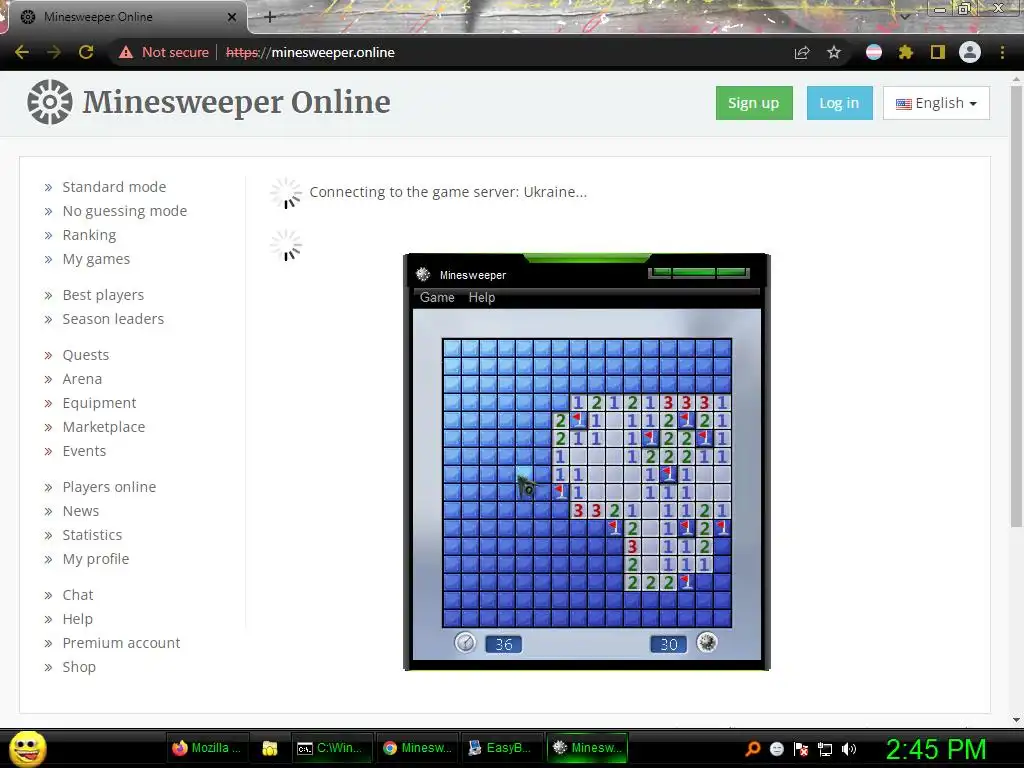The image size is (1024, 768).
Task: Switch to Minesweeper game taskbar button
Action: click(x=587, y=748)
